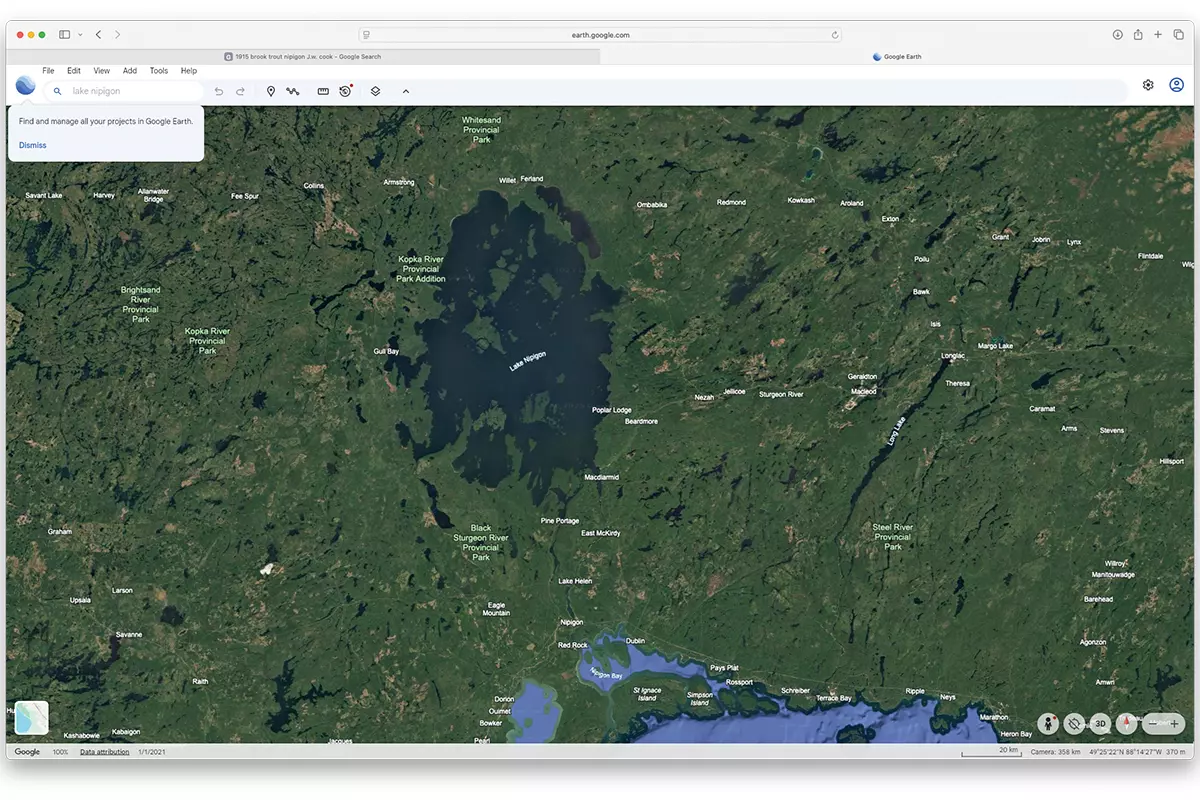1200x800 pixels.
Task: Dismiss the projects tooltip
Action: (33, 145)
